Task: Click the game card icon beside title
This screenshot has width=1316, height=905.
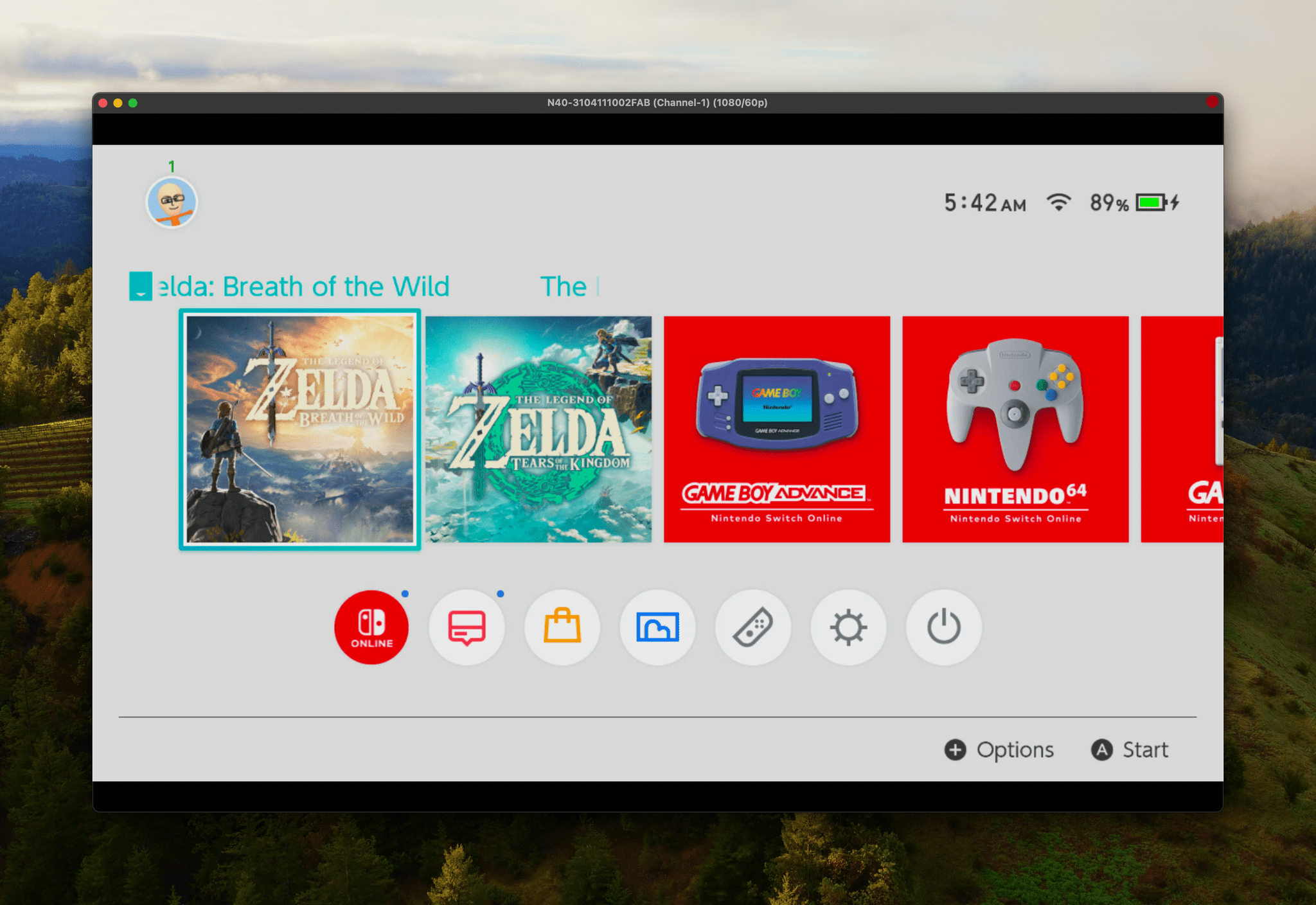Action: (141, 286)
